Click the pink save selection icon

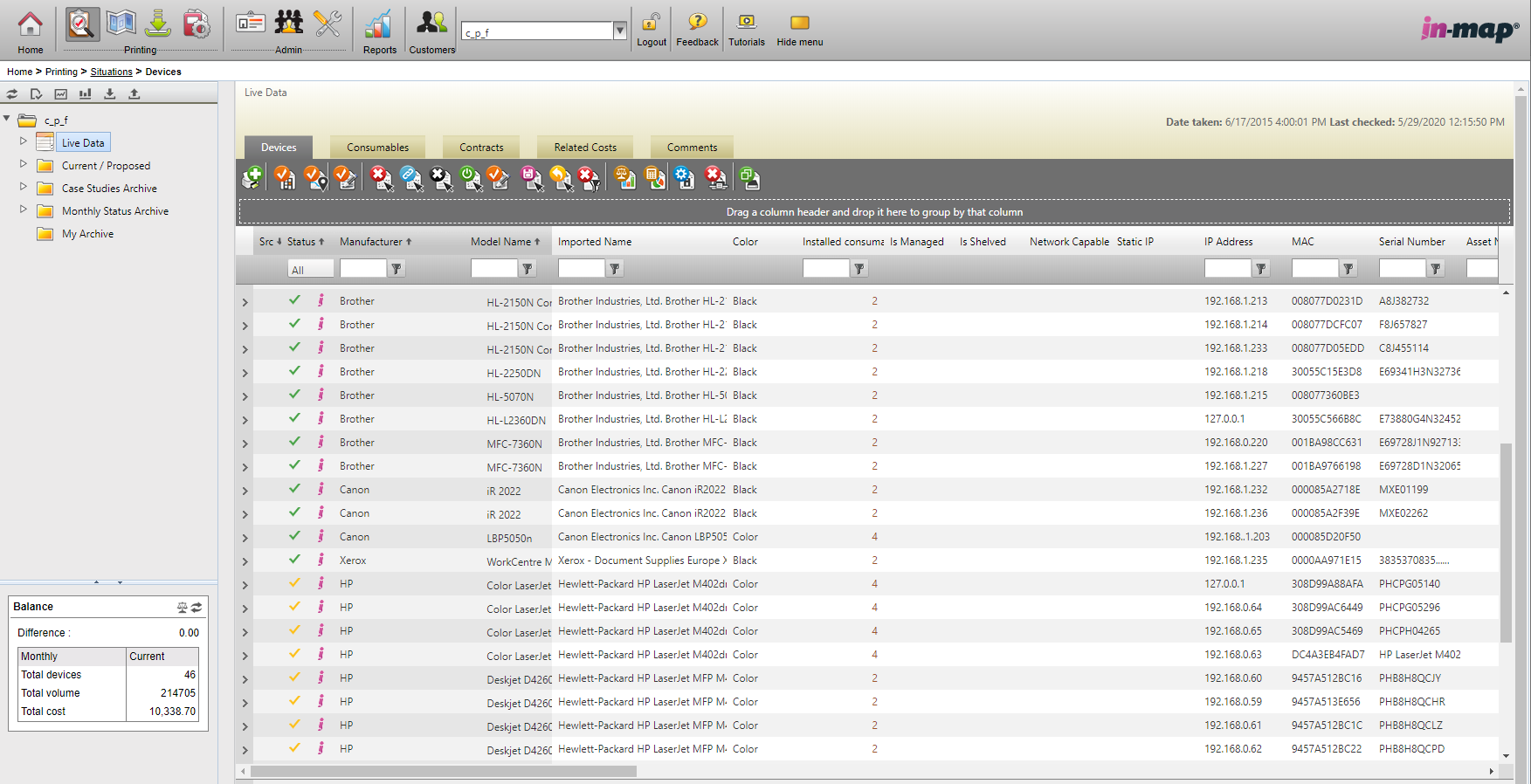[x=532, y=178]
